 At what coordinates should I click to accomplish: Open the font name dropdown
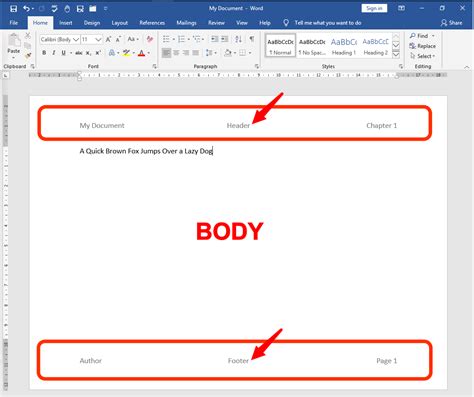coord(76,40)
